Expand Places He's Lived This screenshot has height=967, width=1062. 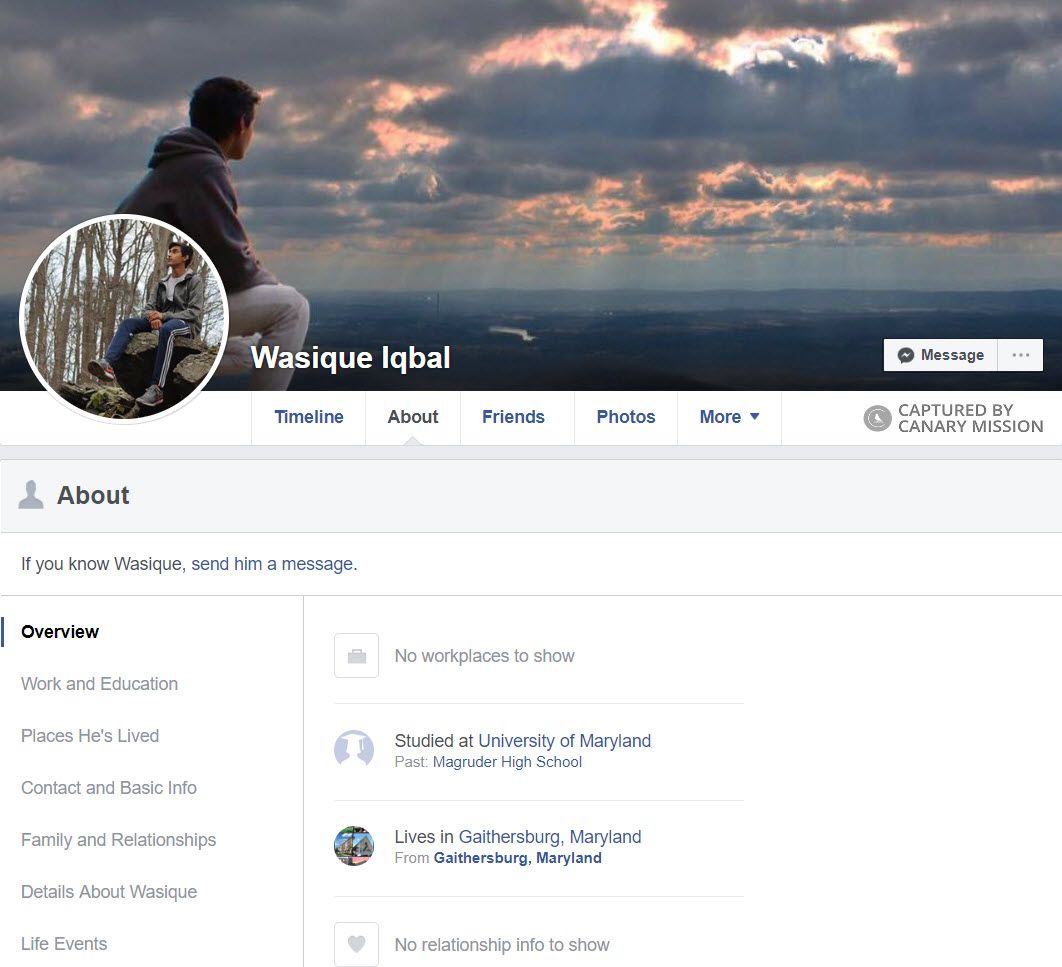(x=90, y=736)
